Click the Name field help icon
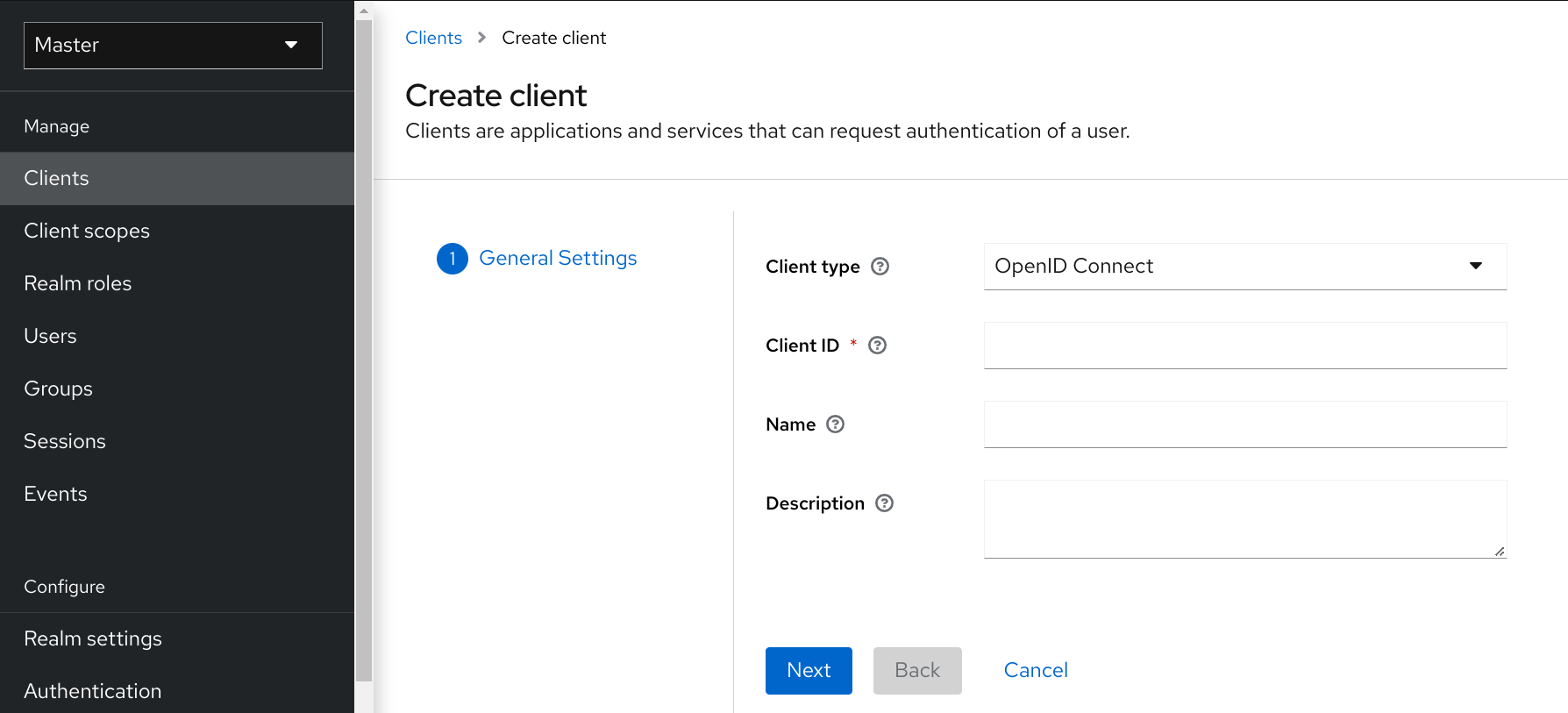Image resolution: width=1568 pixels, height=713 pixels. tap(835, 424)
